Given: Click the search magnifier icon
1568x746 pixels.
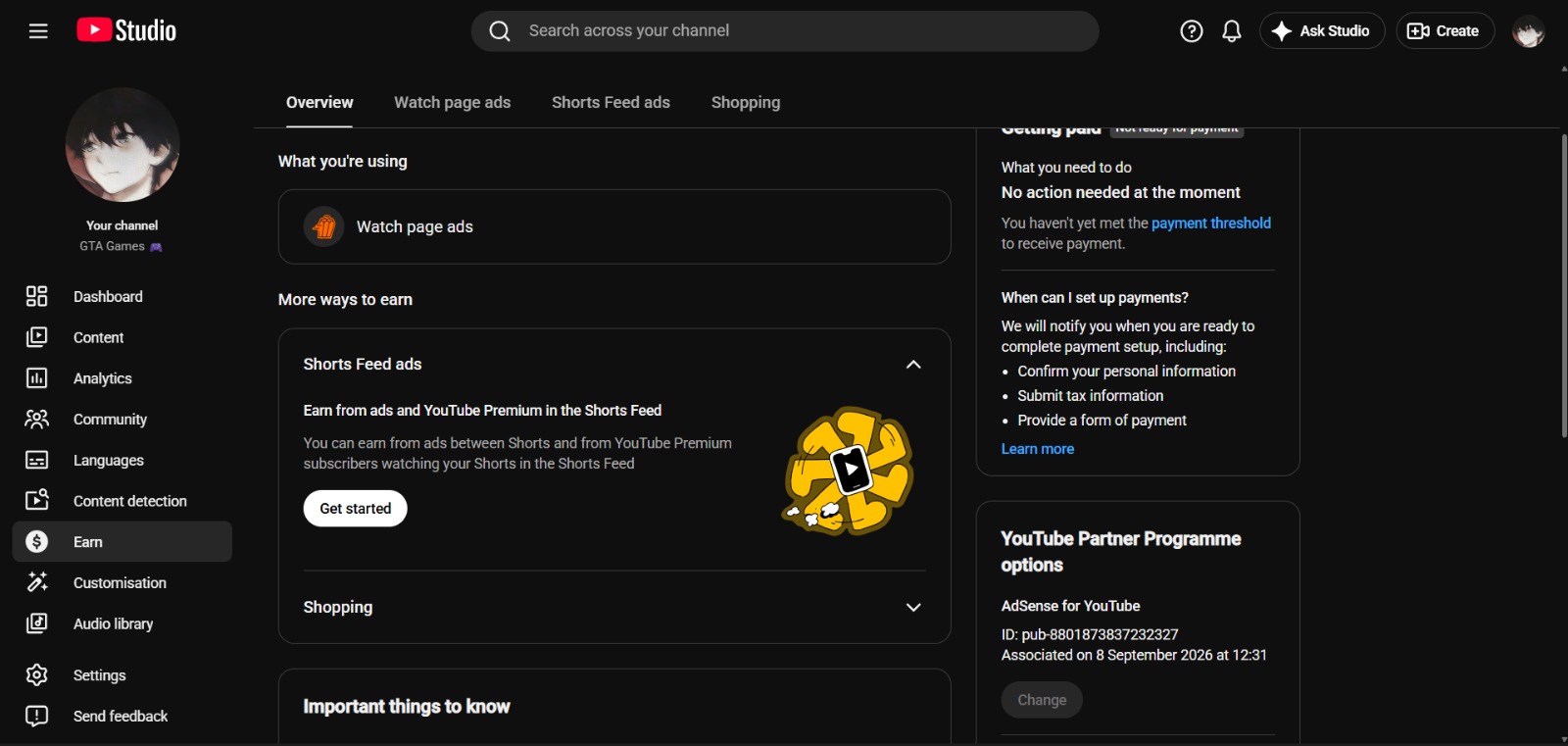Looking at the screenshot, I should [x=500, y=31].
